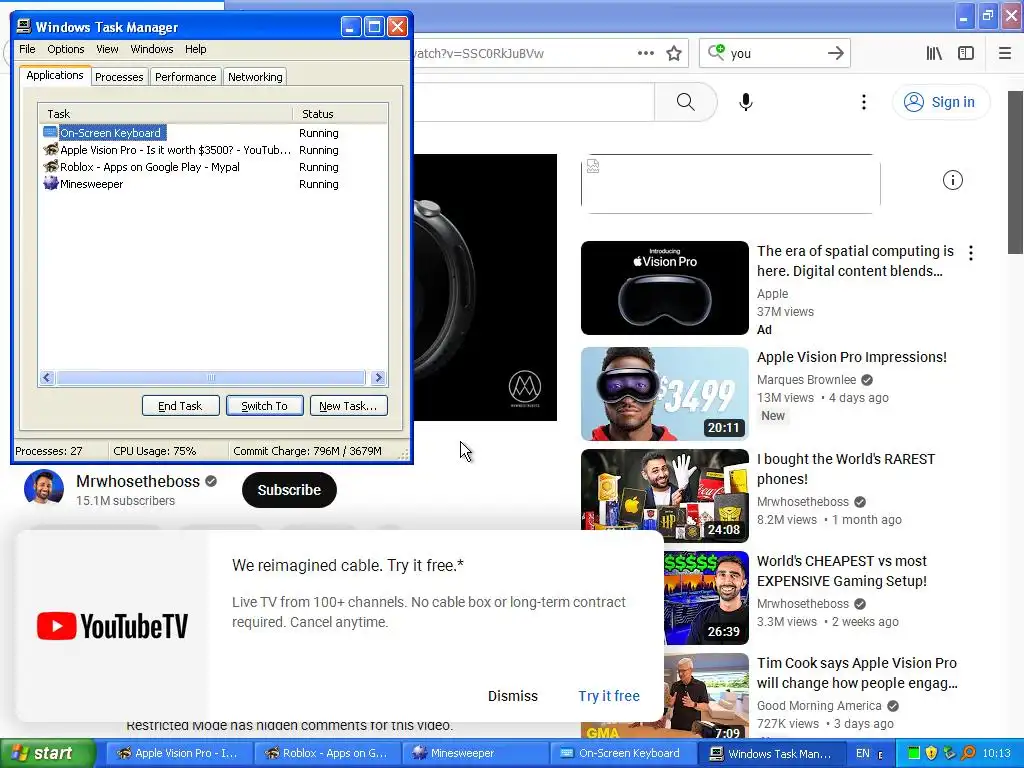Image resolution: width=1024 pixels, height=768 pixels.
Task: Open 'Apple Vision Pro Impressions!' video title
Action: (852, 357)
